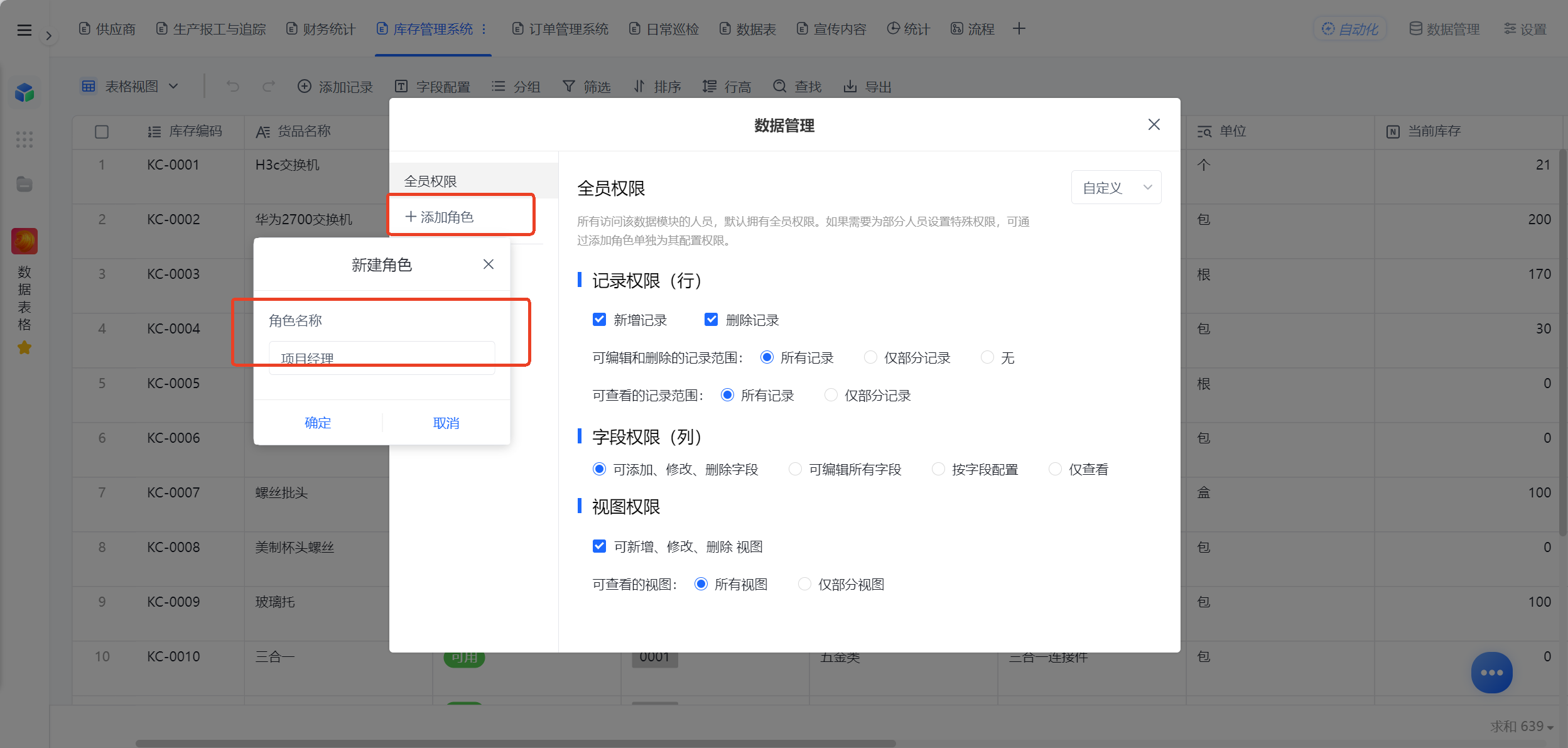This screenshot has width=1568, height=748.
Task: Open the folder icon in the sidebar
Action: pos(24,184)
